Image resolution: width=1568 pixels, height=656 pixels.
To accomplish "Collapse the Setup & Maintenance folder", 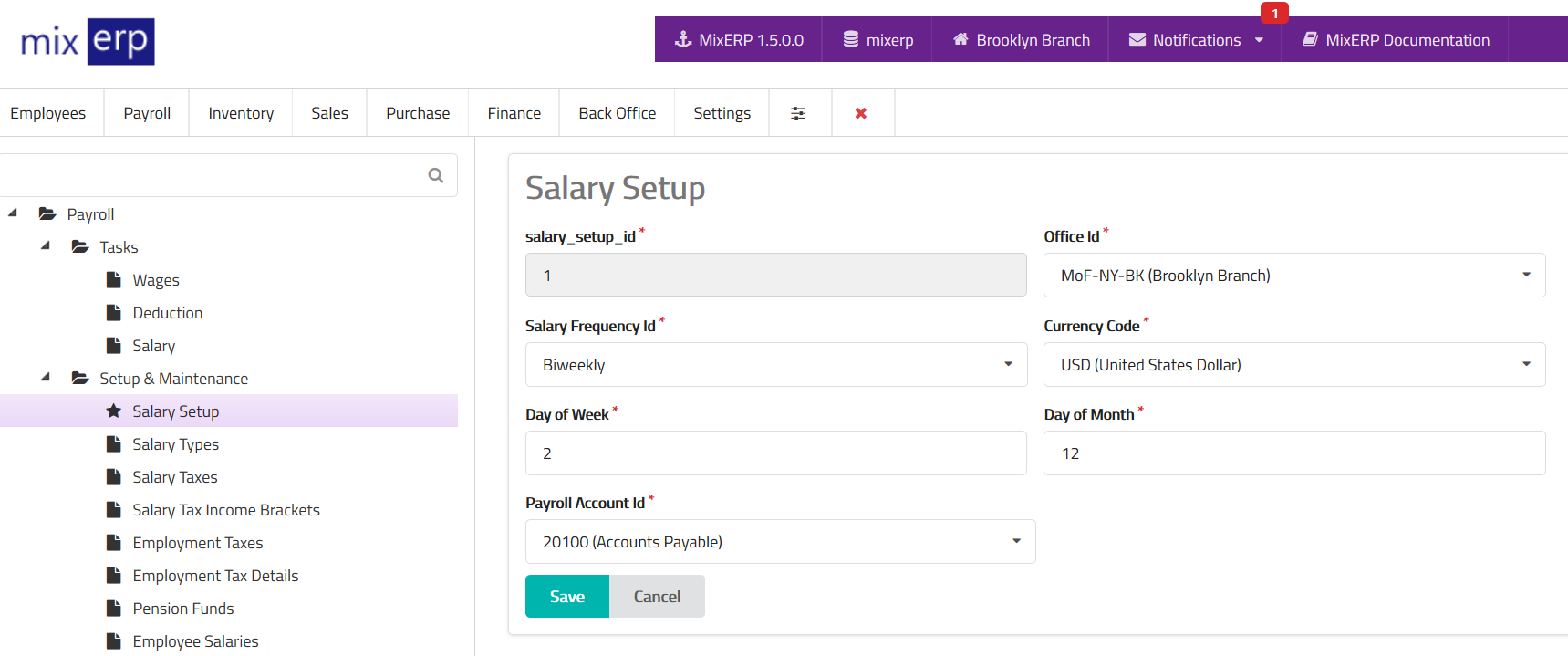I will [x=46, y=378].
